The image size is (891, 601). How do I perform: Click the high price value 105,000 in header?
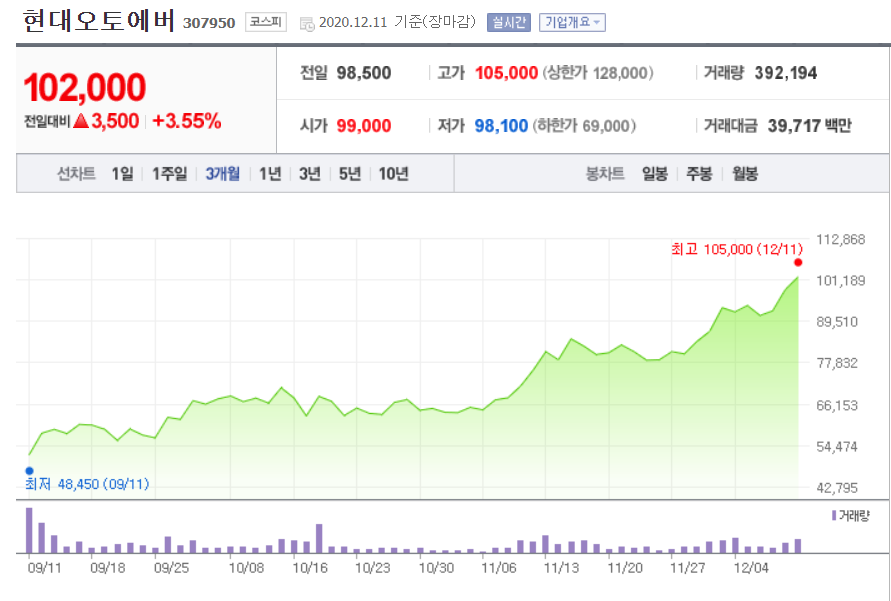click(x=506, y=73)
